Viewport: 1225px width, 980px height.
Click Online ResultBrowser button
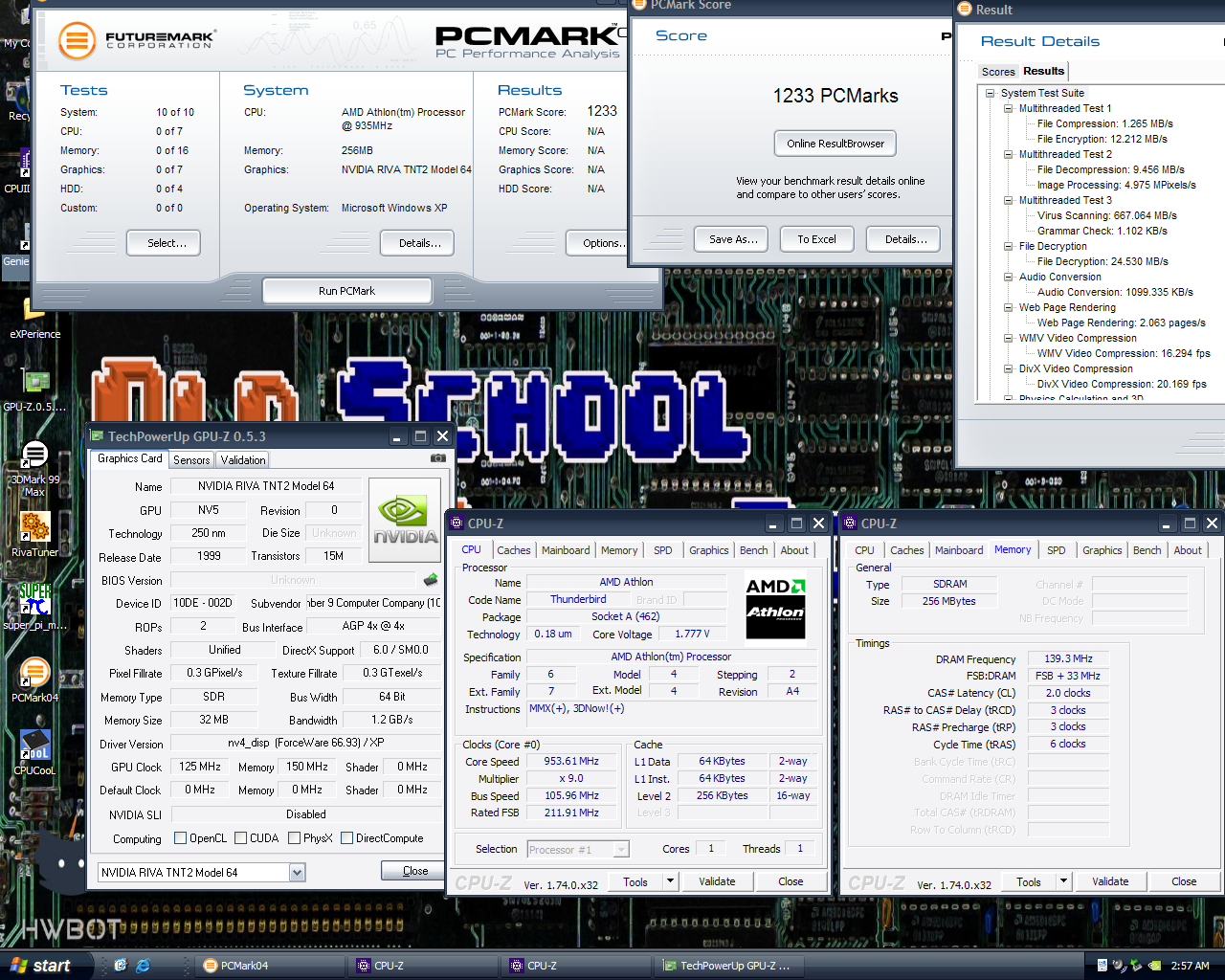(835, 144)
